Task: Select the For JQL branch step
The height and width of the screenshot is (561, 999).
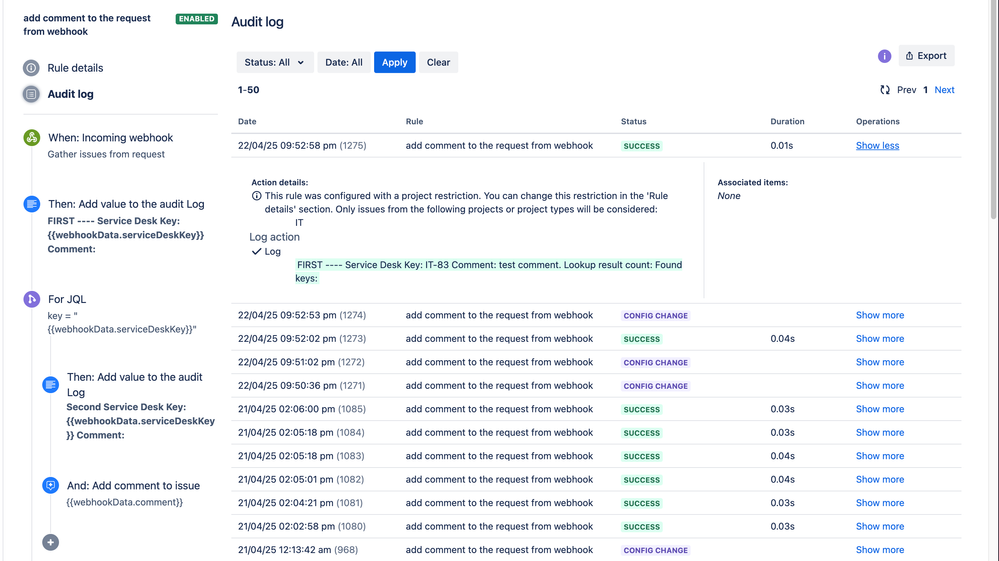Action: (x=67, y=299)
